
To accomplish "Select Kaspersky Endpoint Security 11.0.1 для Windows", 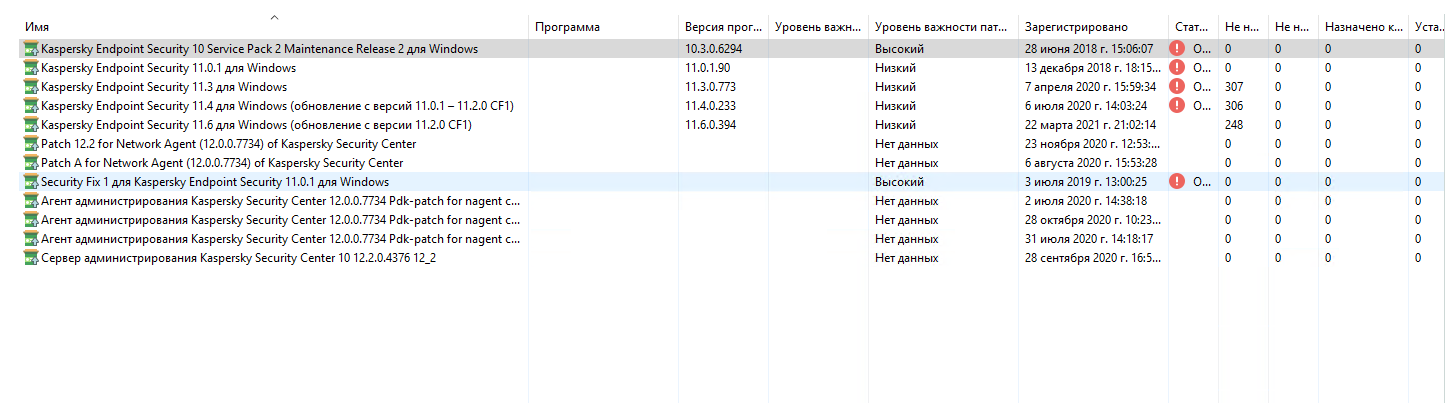I will pyautogui.click(x=168, y=68).
